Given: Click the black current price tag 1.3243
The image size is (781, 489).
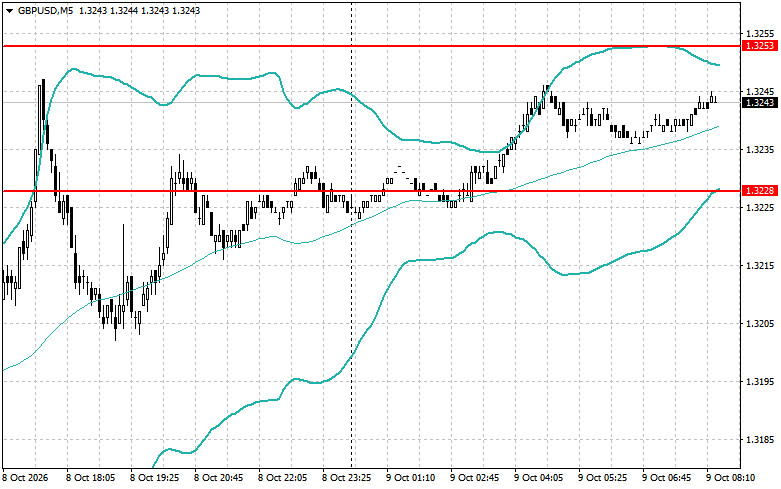Looking at the screenshot, I should pos(759,103).
